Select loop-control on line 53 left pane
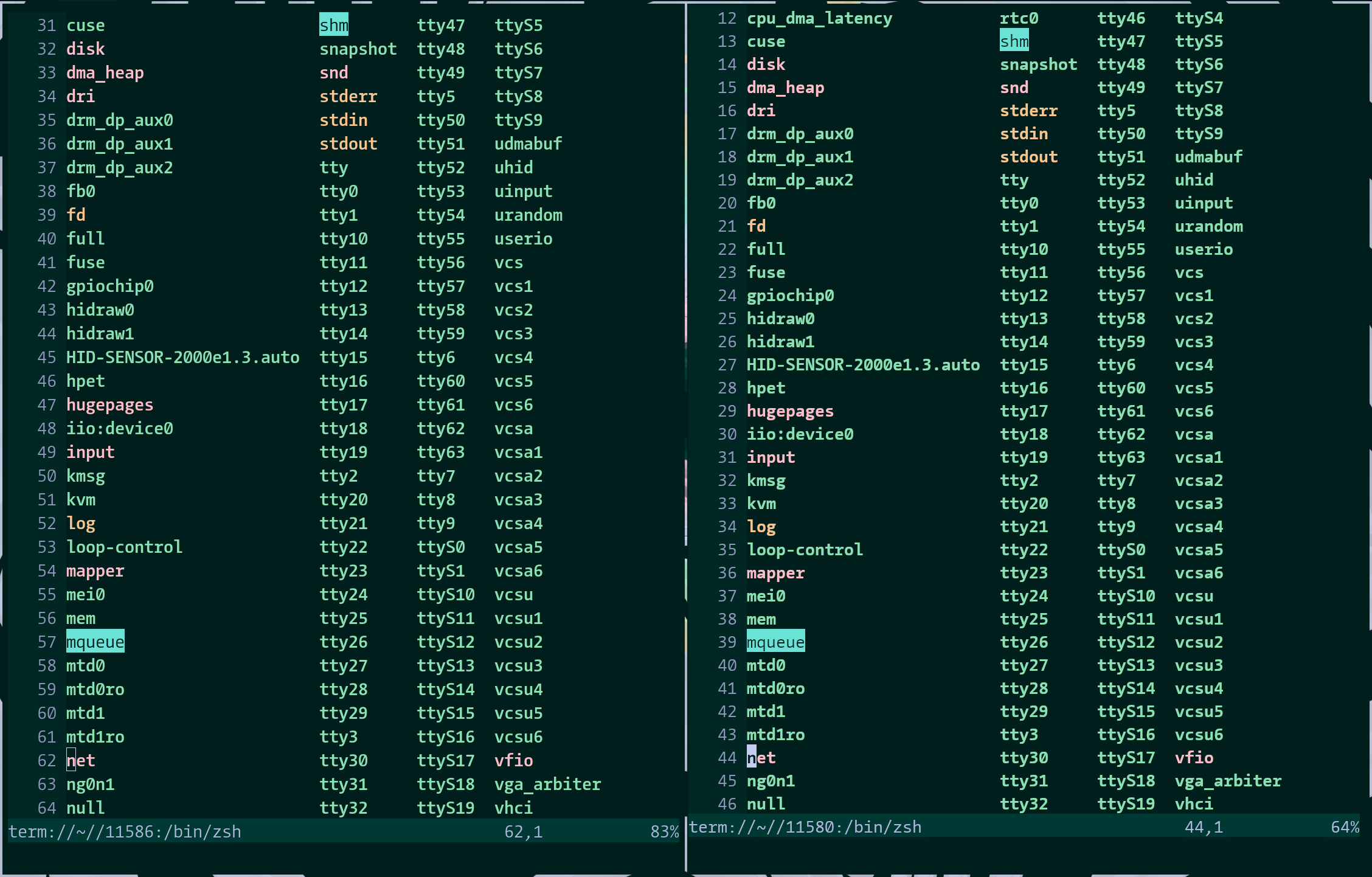Viewport: 1372px width, 877px height. (124, 547)
